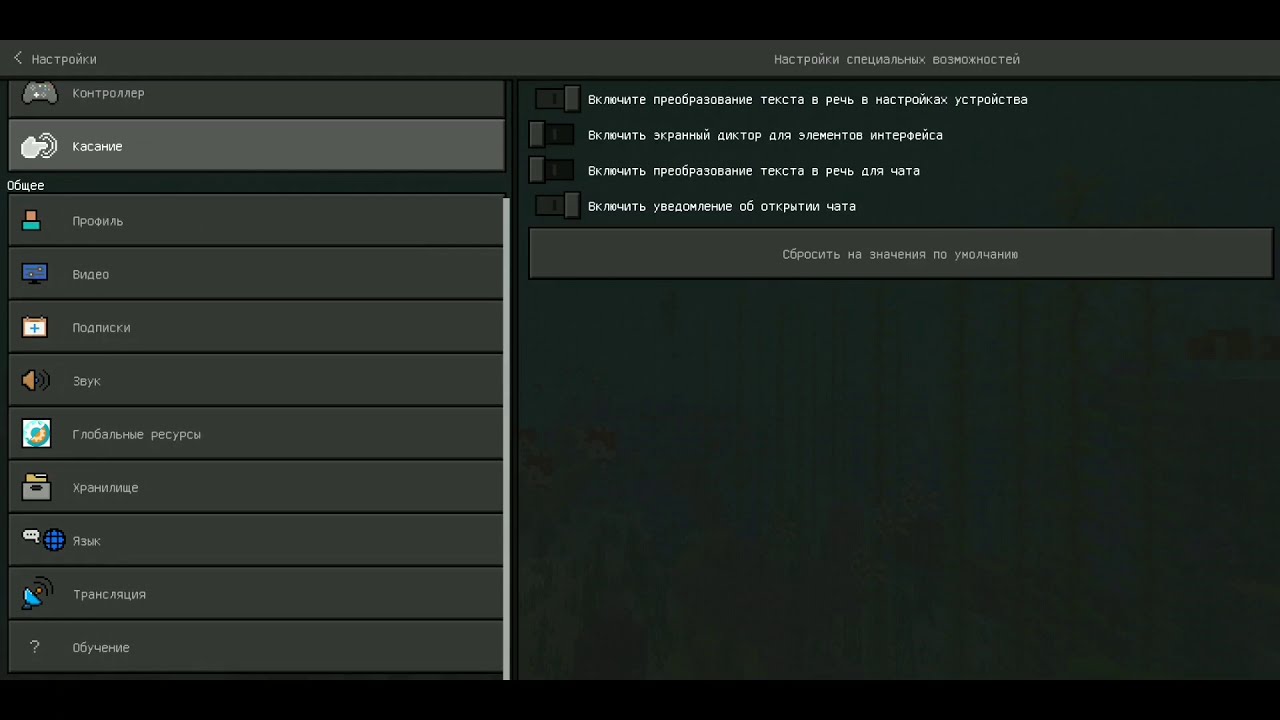Enable screen narrator for interface elements

click(552, 135)
